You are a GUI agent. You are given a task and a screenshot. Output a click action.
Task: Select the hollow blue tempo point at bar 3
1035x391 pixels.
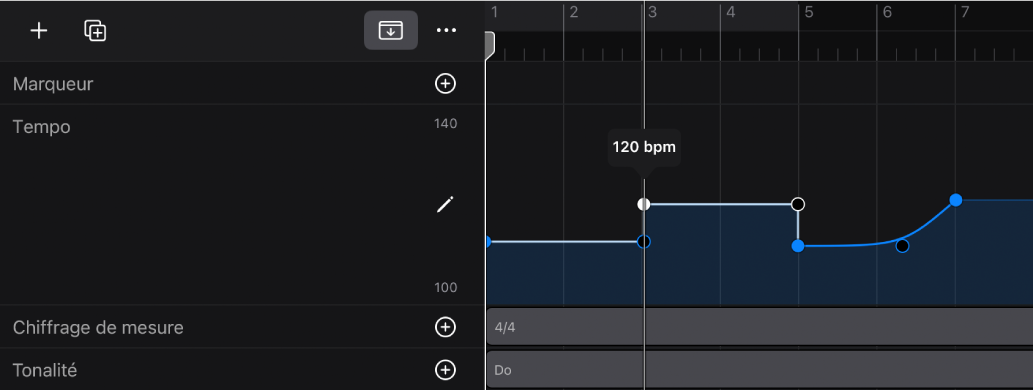(644, 242)
